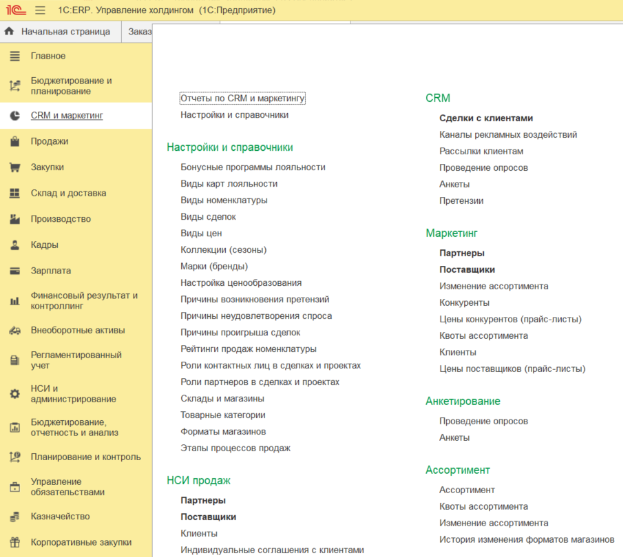The height and width of the screenshot is (557, 624).
Task: Open Индивидуальные соглашения с клиентами
Action: tap(272, 550)
